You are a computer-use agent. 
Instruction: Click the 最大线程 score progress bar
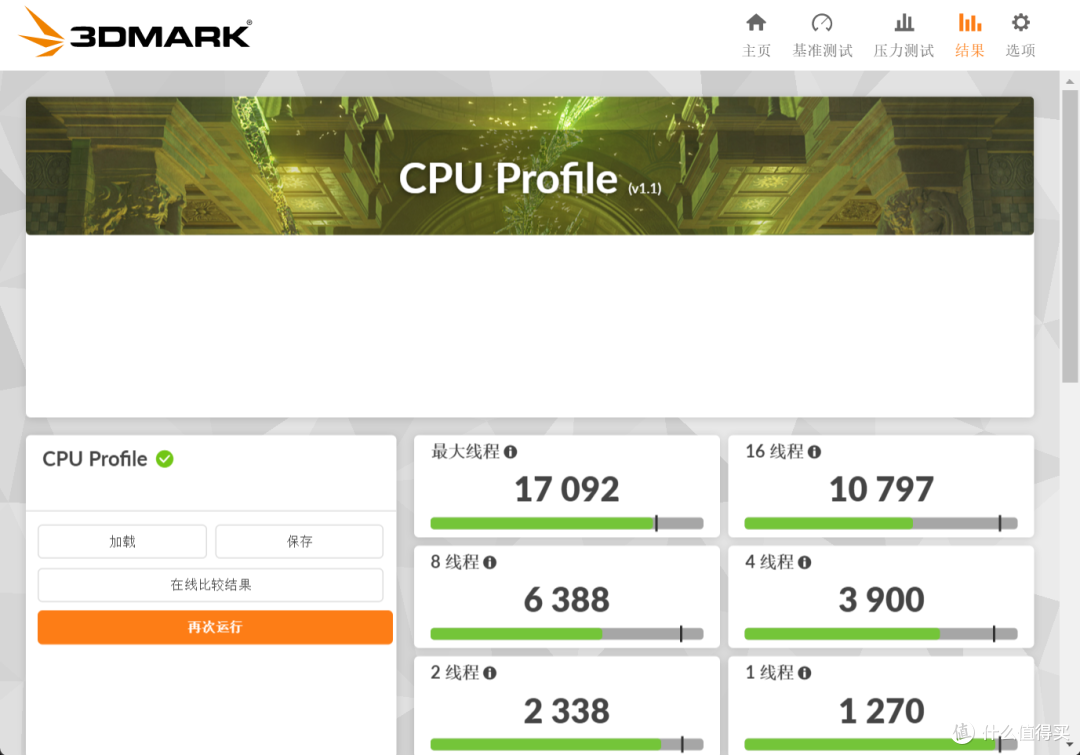[567, 524]
